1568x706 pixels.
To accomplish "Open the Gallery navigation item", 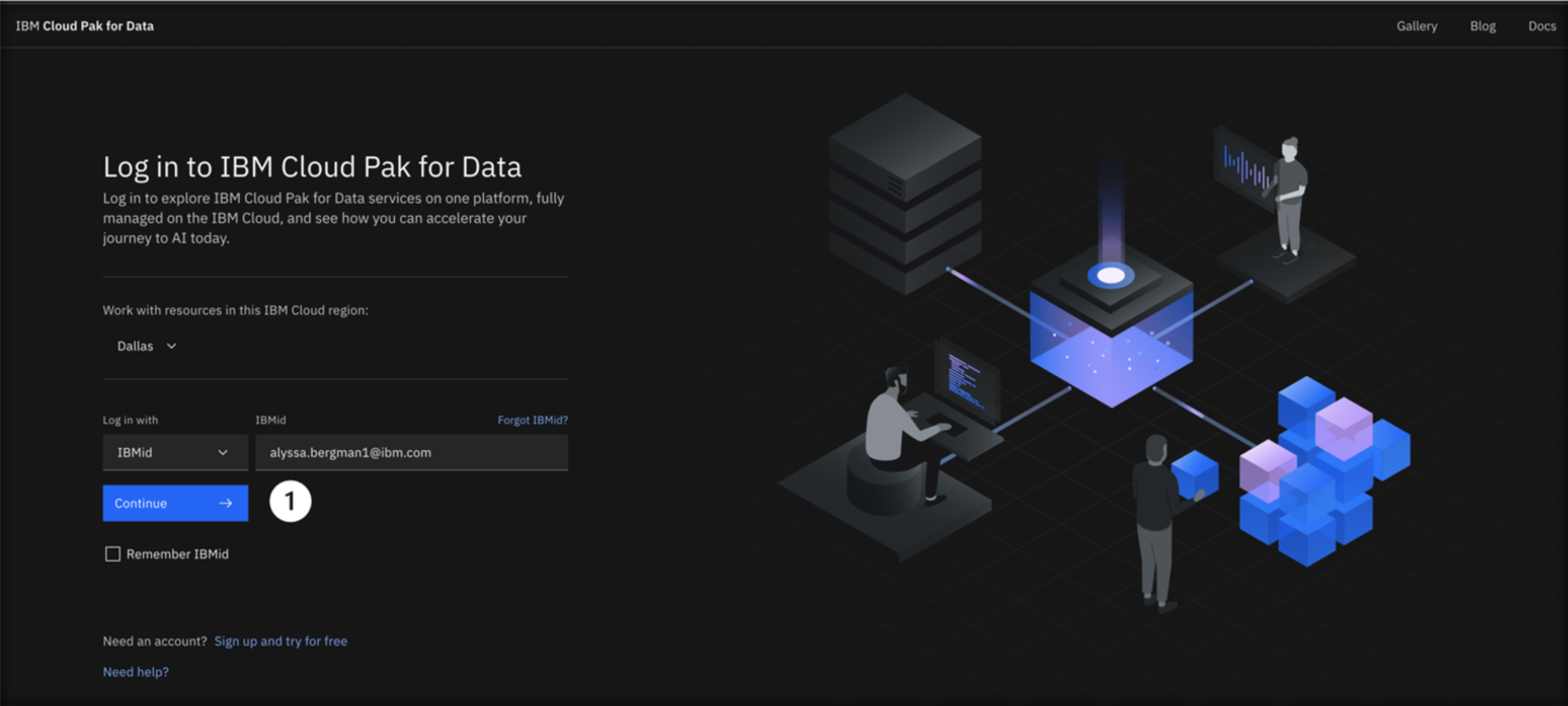I will click(1417, 26).
